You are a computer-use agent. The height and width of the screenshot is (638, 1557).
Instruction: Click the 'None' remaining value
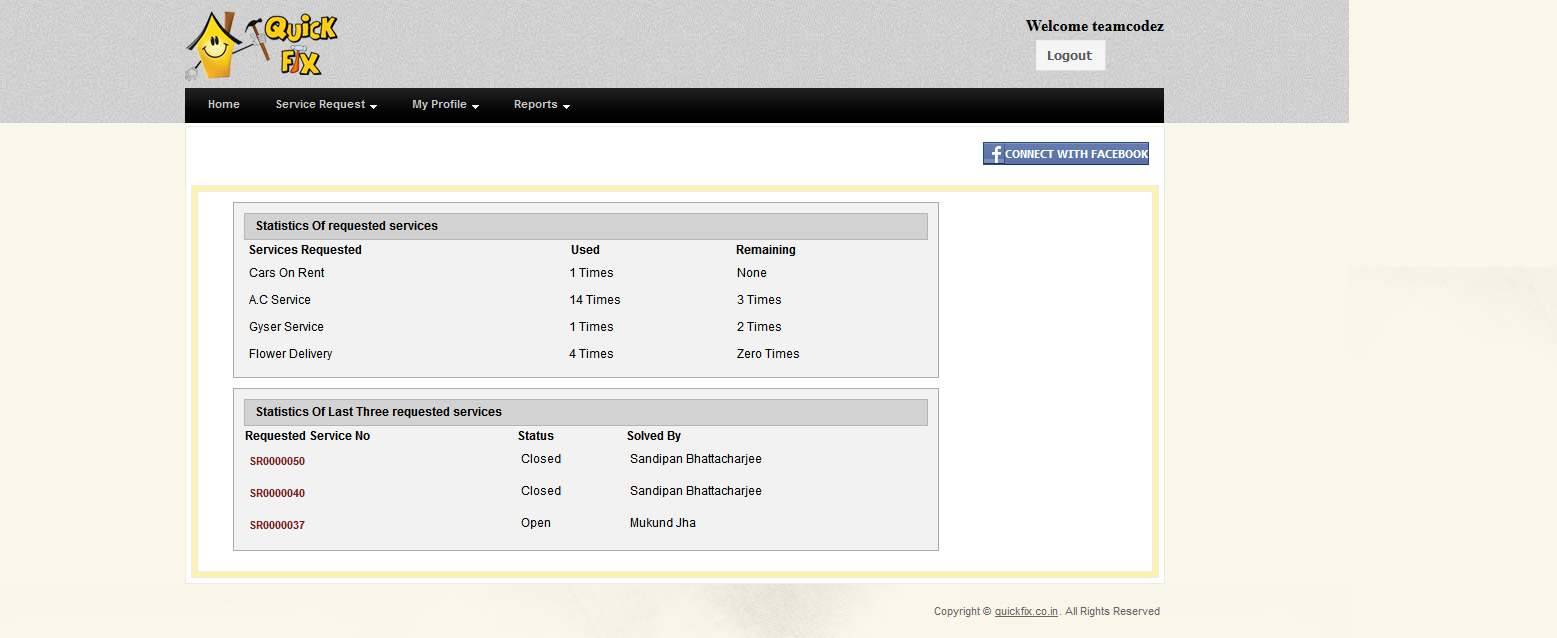752,273
